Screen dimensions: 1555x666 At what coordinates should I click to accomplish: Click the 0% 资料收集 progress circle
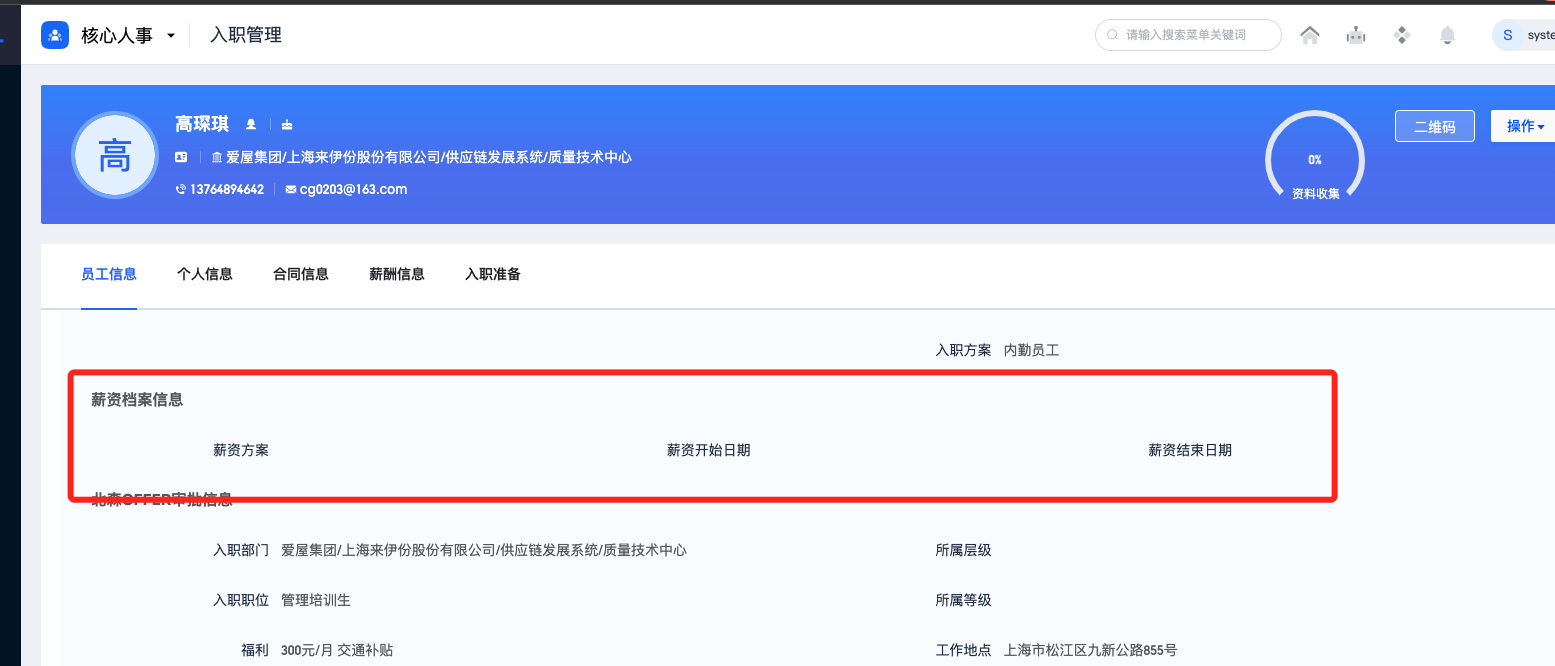pyautogui.click(x=1315, y=158)
